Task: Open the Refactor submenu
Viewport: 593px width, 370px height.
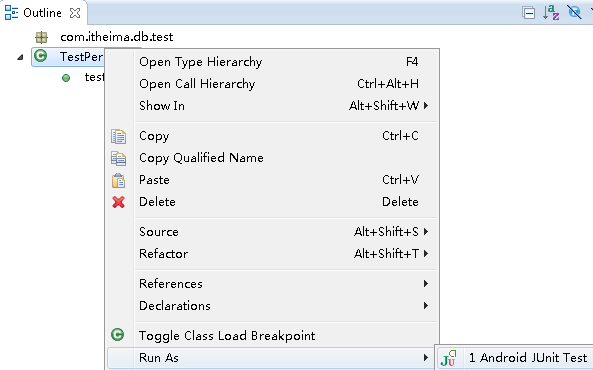Action: pos(272,253)
